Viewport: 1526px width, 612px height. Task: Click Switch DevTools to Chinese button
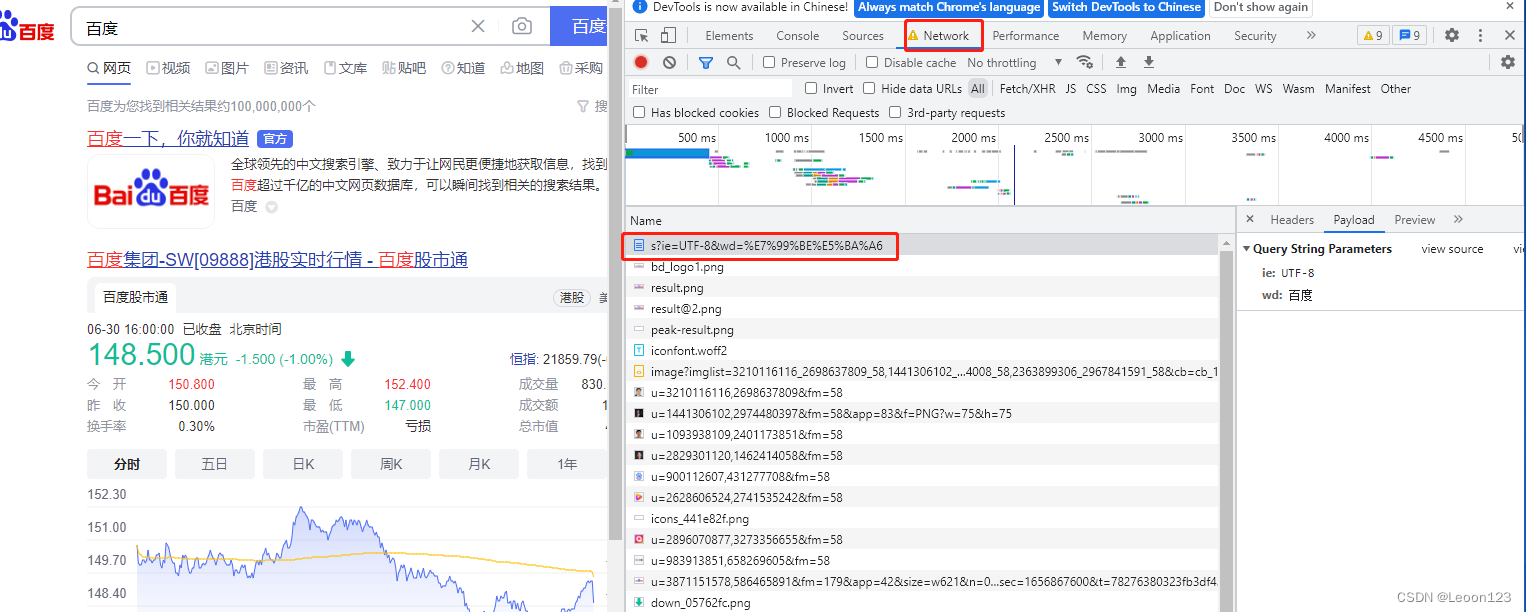pos(1126,7)
